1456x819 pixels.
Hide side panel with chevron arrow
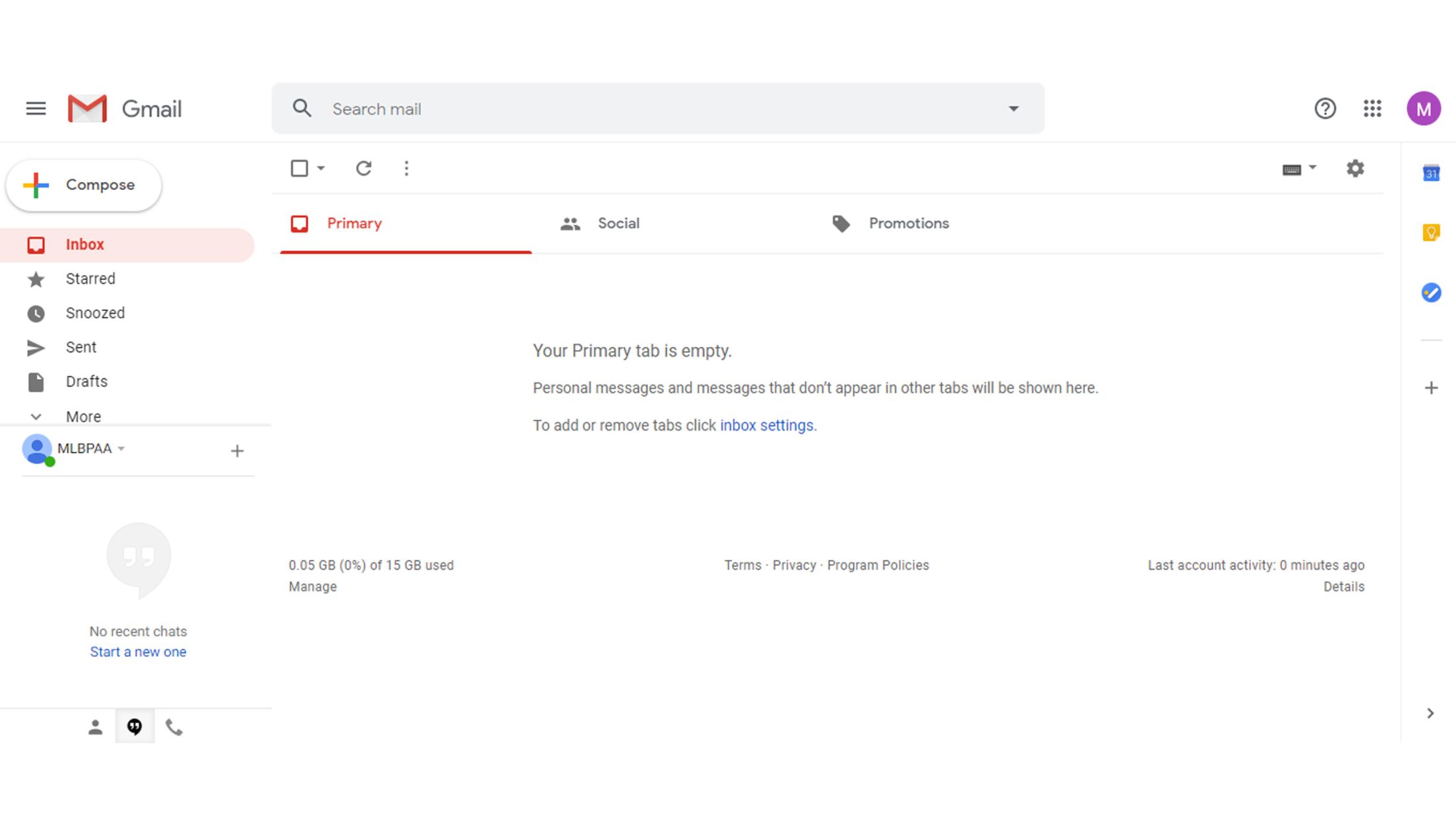(1430, 713)
